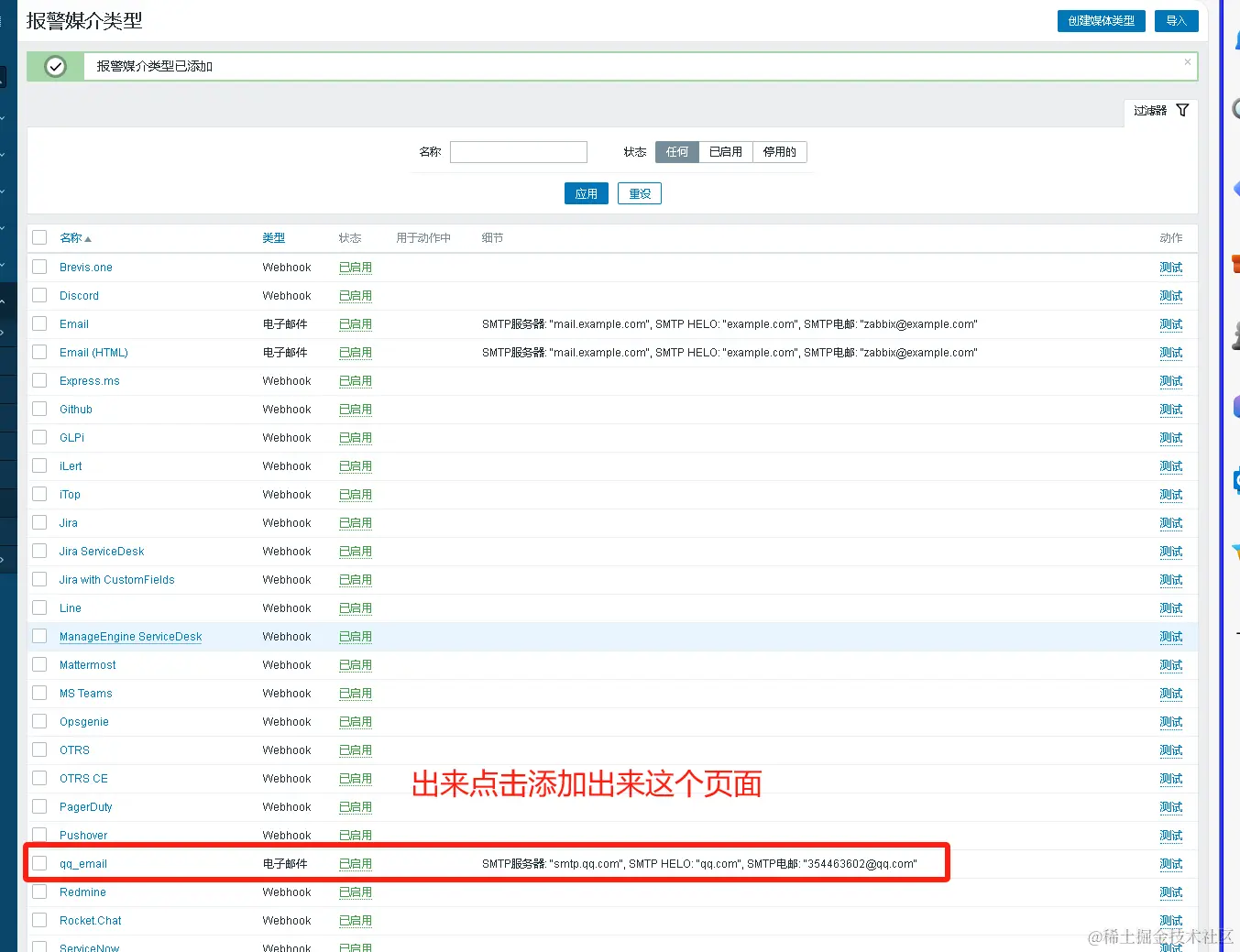Image resolution: width=1240 pixels, height=952 pixels.
Task: Click the 电子邮件 type cell of qq_email
Action: pyautogui.click(x=285, y=864)
